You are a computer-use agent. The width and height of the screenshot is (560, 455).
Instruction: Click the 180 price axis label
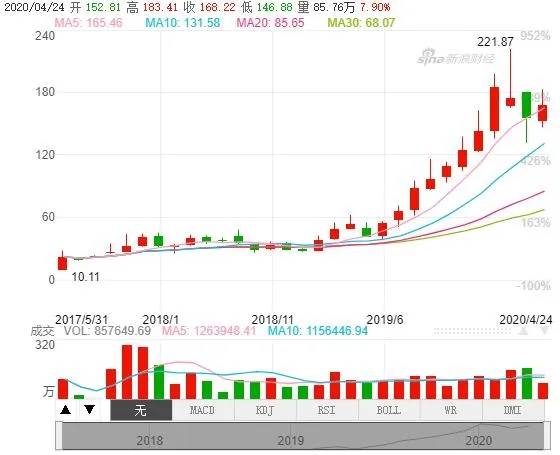tap(45, 92)
